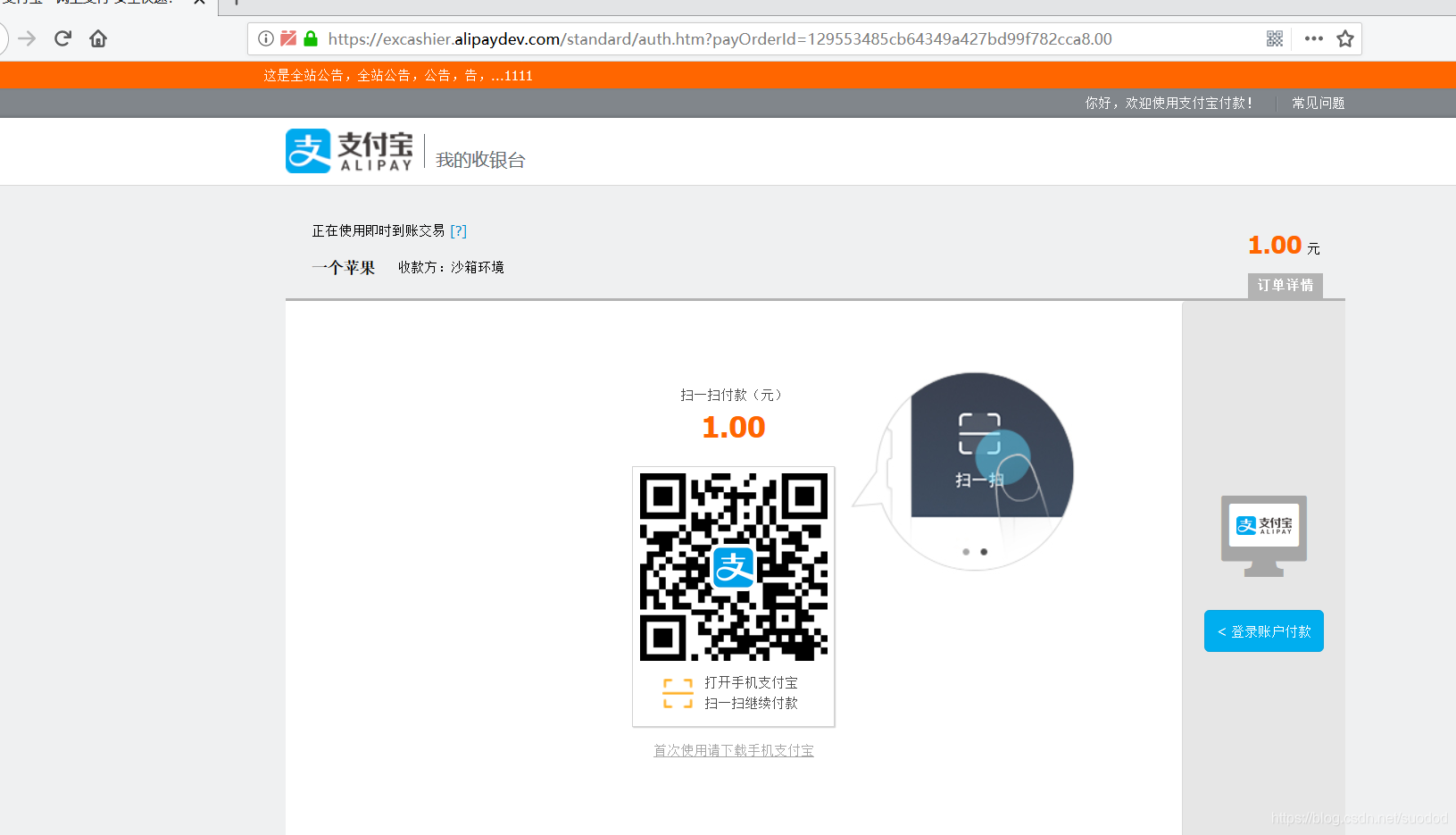Click the green padlock security icon
1456x835 pixels.
tap(311, 38)
